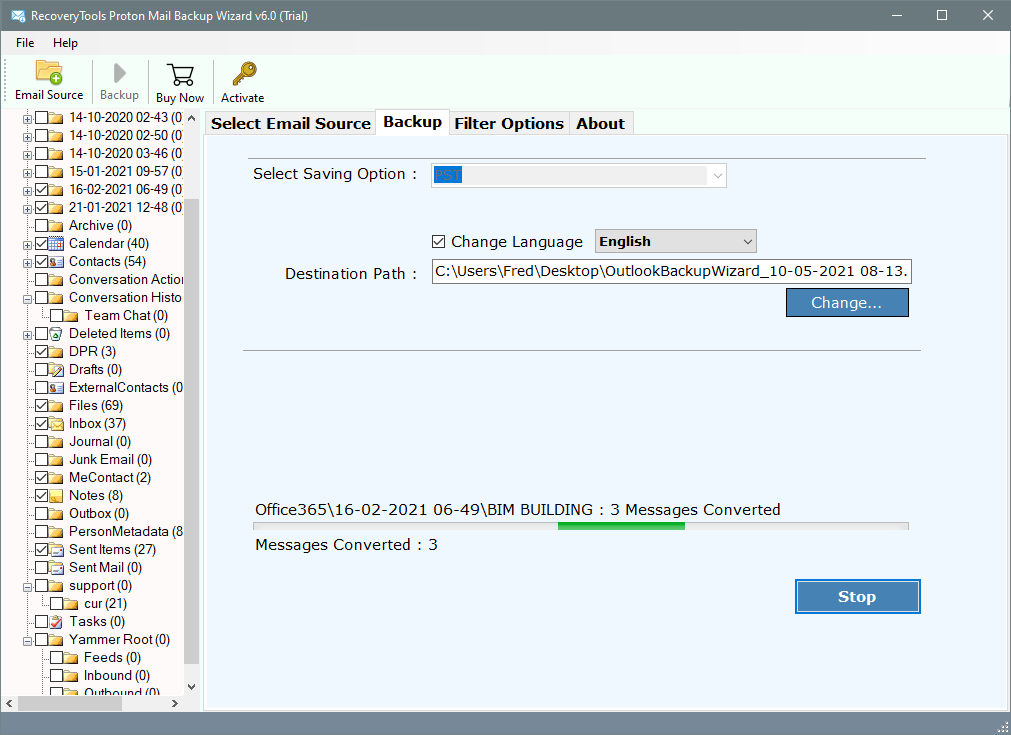1011x735 pixels.
Task: Select the ExternalContacts card icon
Action: click(x=56, y=388)
